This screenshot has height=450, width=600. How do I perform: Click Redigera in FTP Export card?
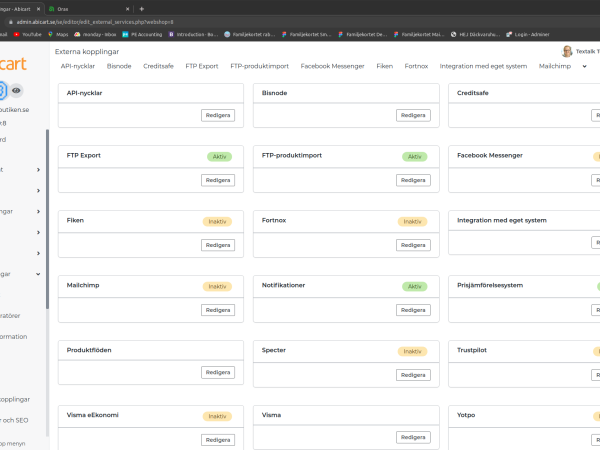pos(218,180)
